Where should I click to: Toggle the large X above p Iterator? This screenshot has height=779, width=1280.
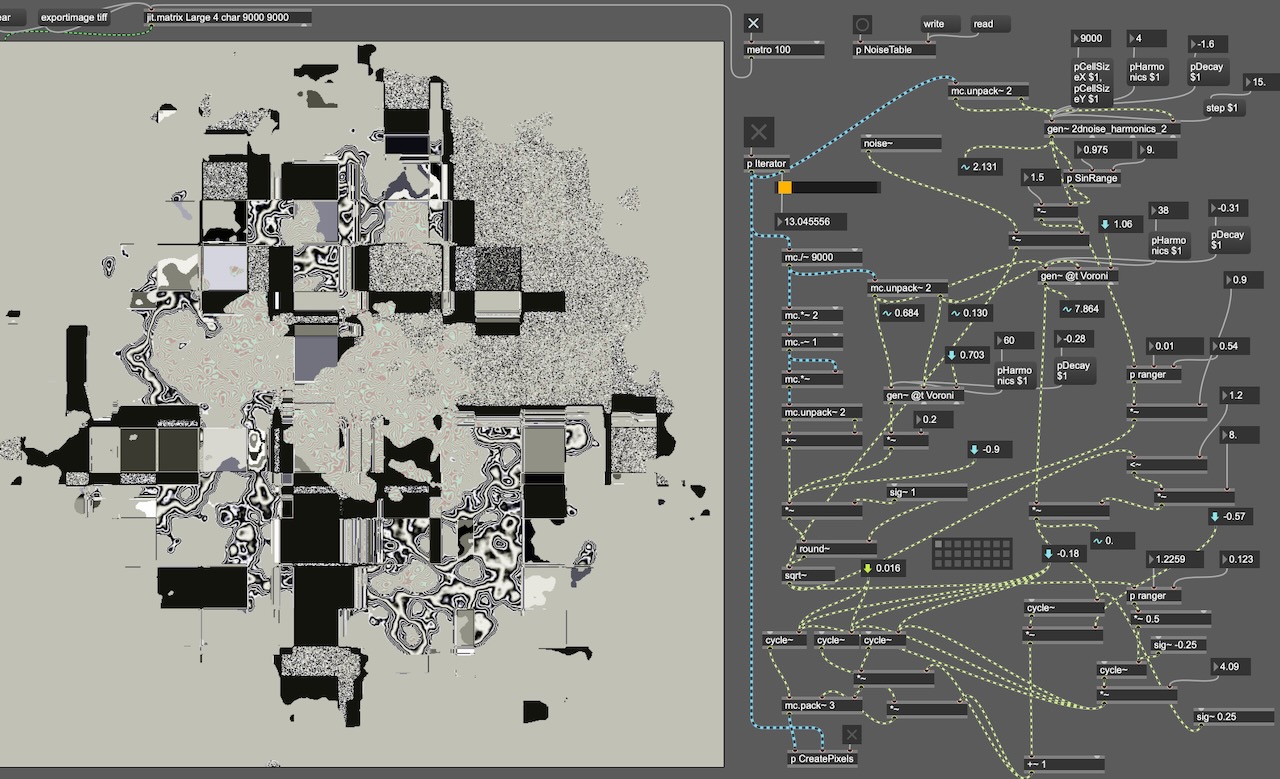tap(759, 132)
